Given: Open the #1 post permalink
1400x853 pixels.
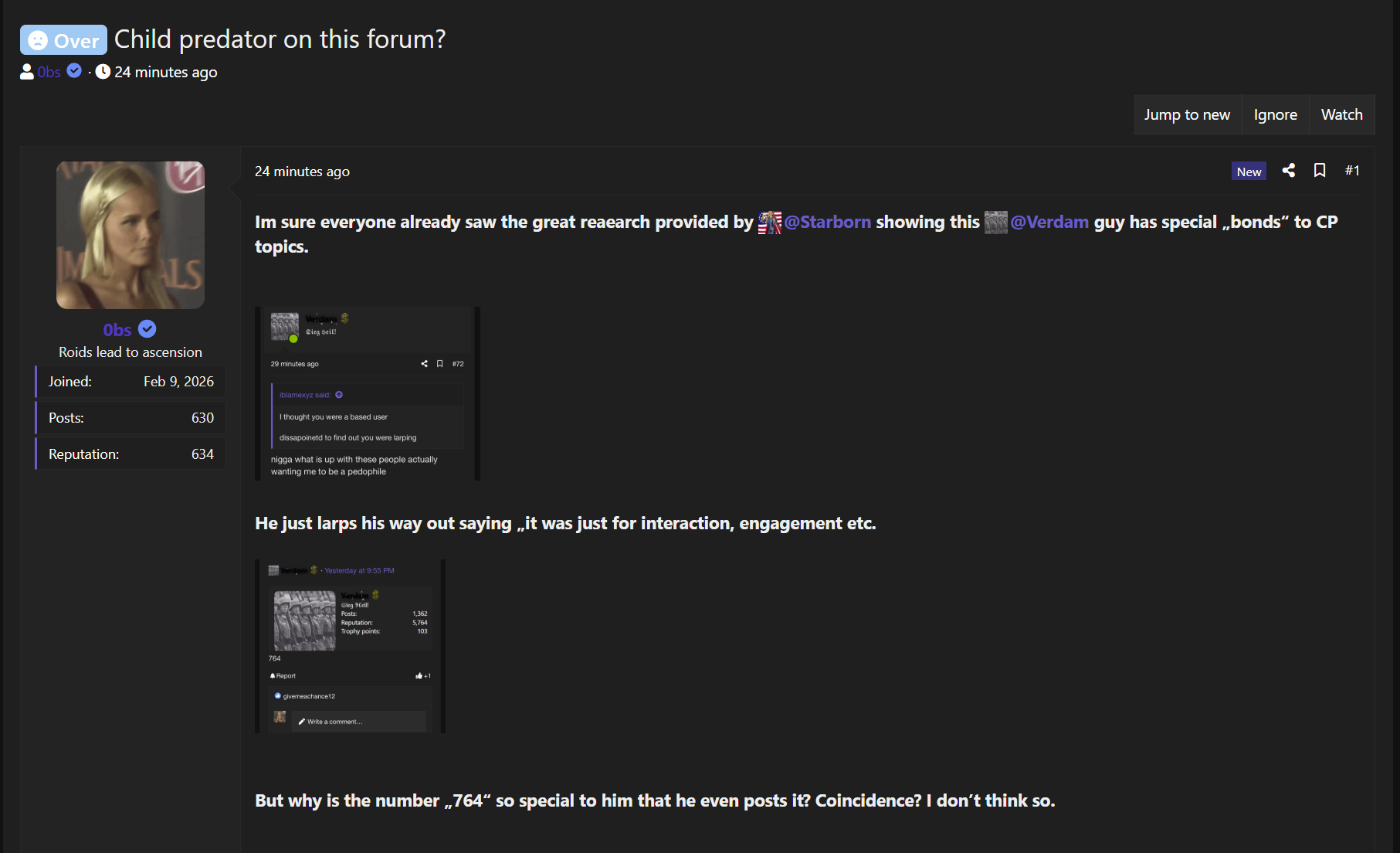Looking at the screenshot, I should pos(1352,170).
